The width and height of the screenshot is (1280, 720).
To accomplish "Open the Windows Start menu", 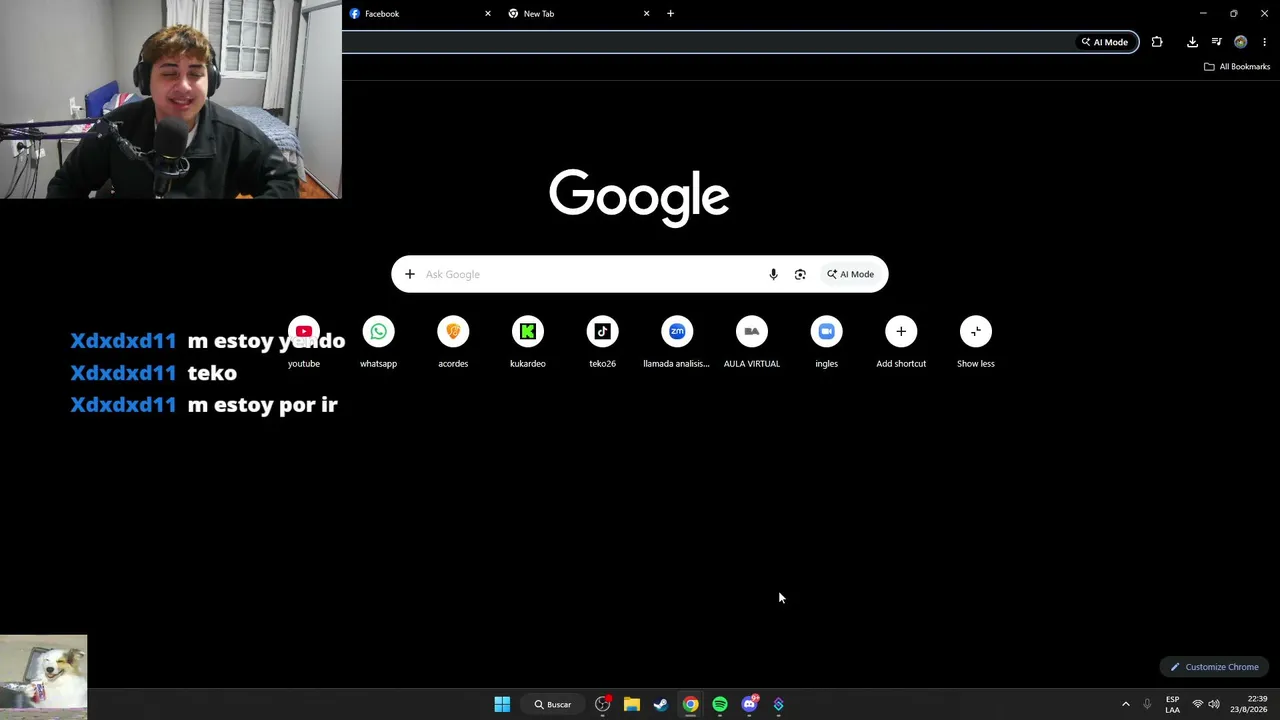I will [x=502, y=704].
